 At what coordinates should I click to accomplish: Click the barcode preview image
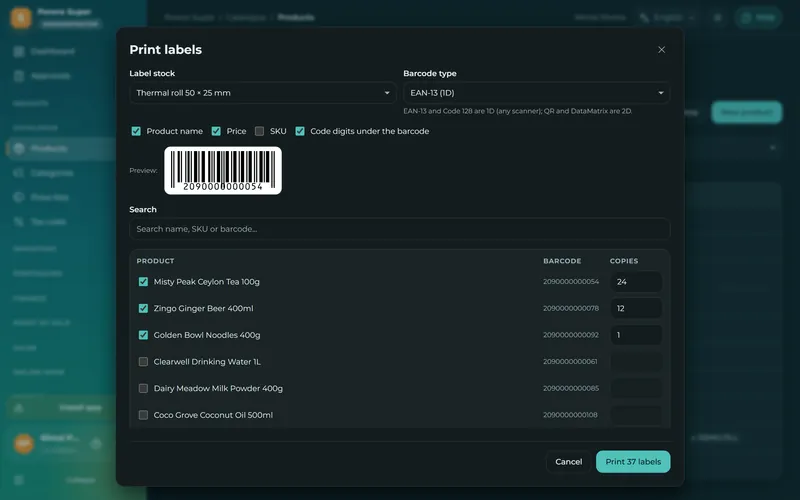[x=223, y=170]
